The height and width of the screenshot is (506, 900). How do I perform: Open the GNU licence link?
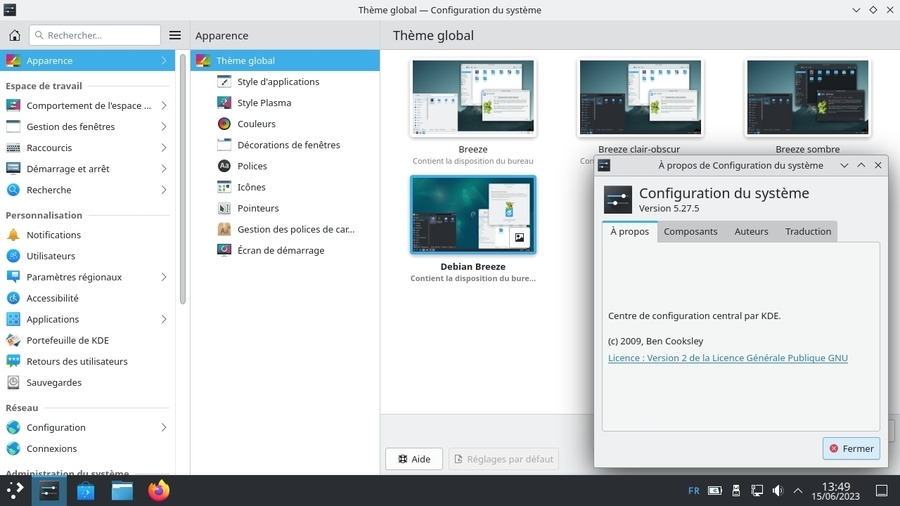click(728, 358)
